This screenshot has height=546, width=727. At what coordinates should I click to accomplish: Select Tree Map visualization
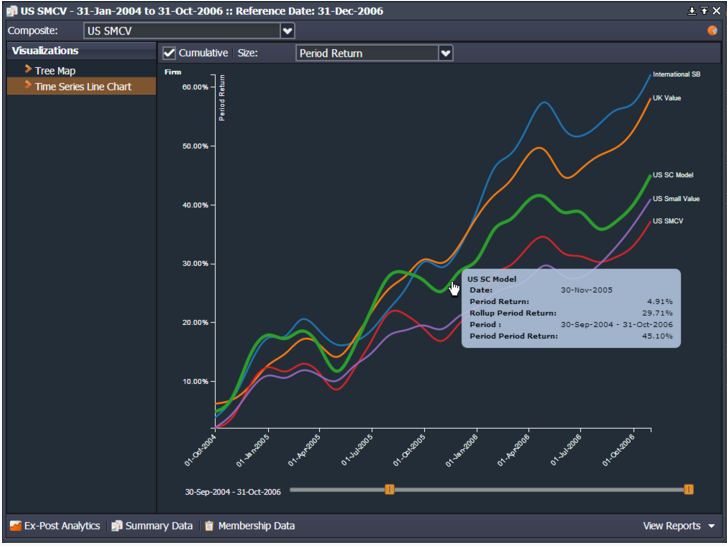click(54, 71)
